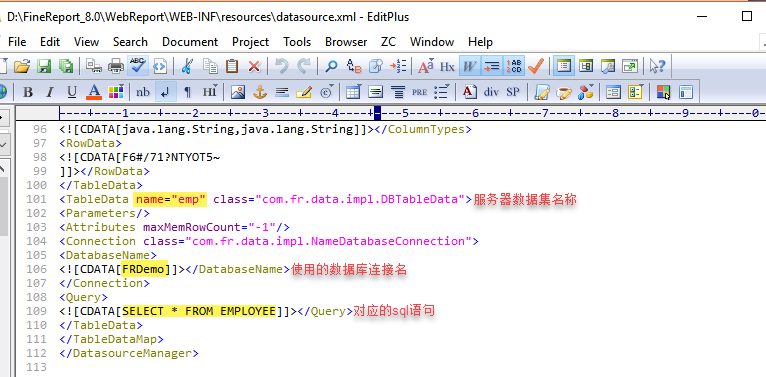This screenshot has height=377, width=766.
Task: Redo the last undone edit
Action: [x=304, y=66]
